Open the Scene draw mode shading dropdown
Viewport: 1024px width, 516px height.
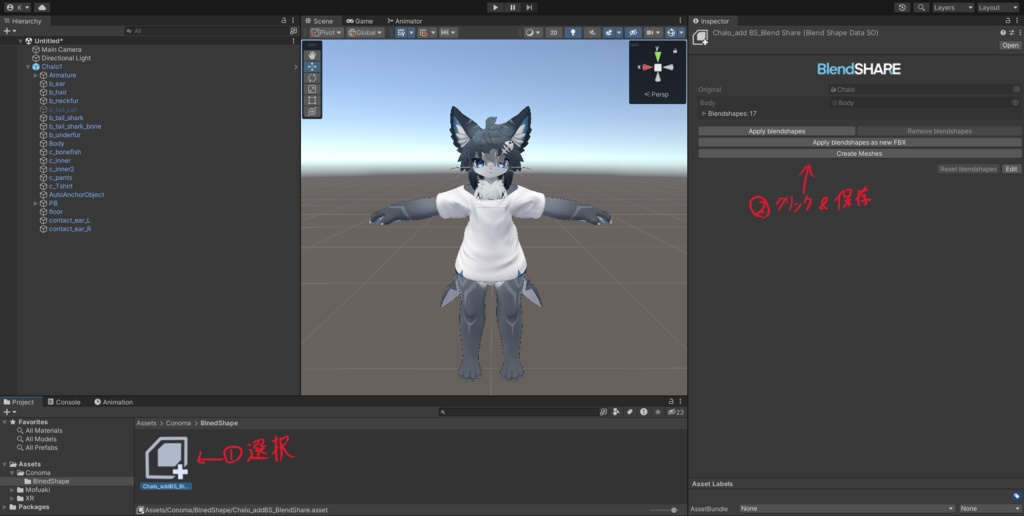click(x=533, y=32)
